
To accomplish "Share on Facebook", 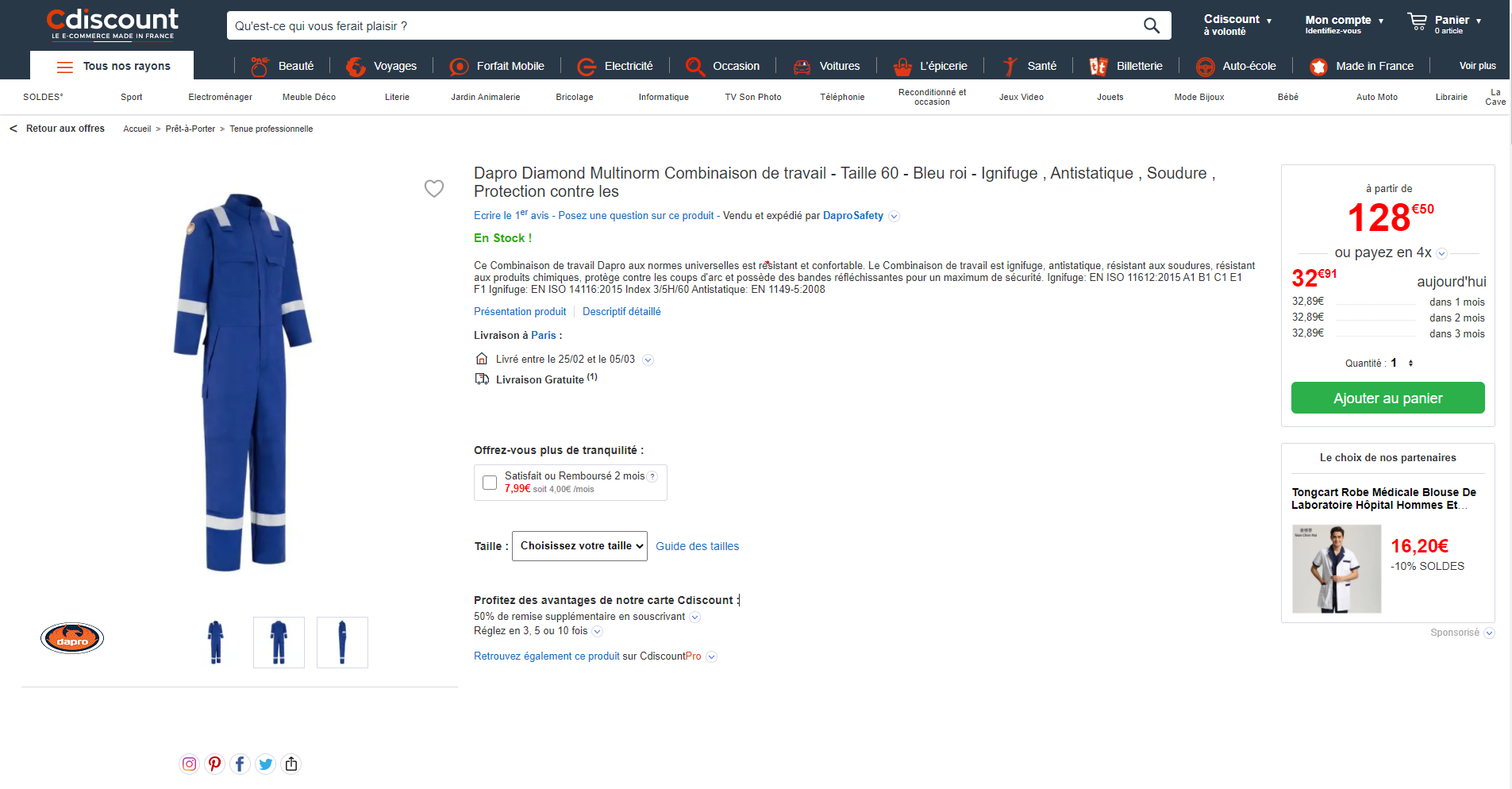I will (x=240, y=764).
